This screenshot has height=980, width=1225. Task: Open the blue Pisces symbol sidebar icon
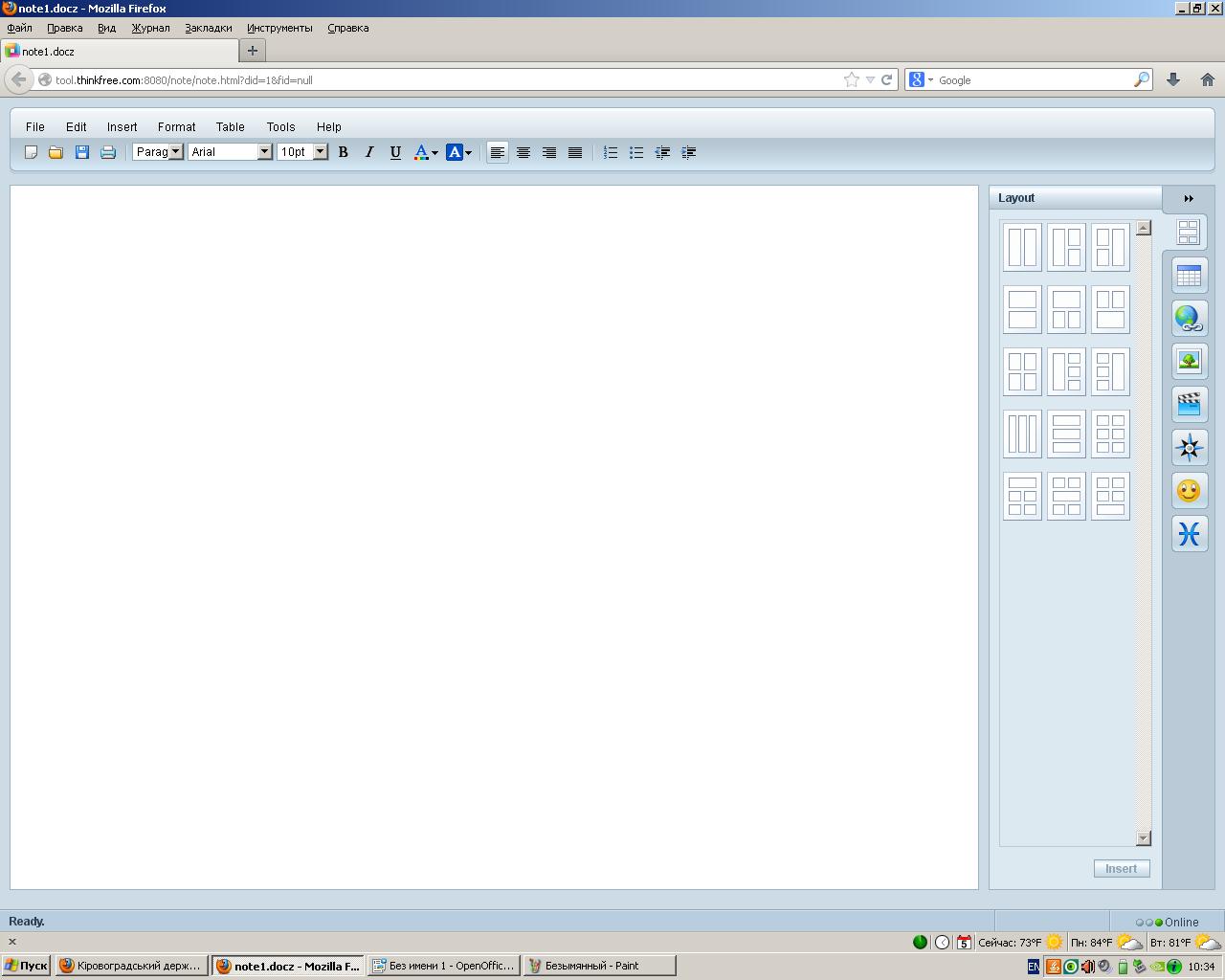pos(1190,534)
